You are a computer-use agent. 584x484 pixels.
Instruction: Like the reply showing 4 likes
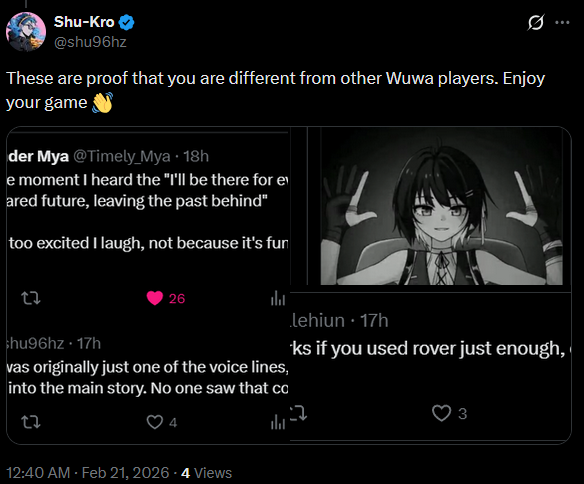click(x=155, y=422)
